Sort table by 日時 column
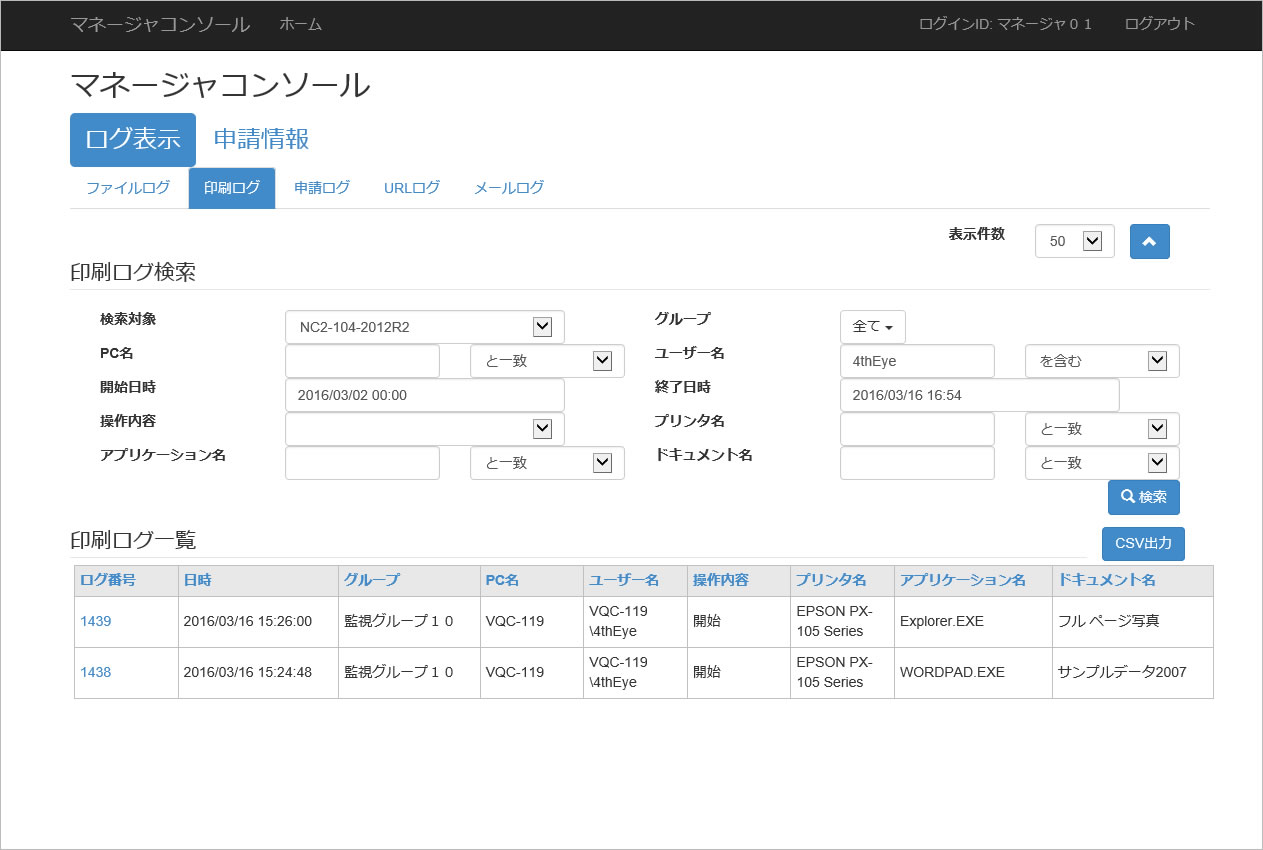 pyautogui.click(x=197, y=580)
